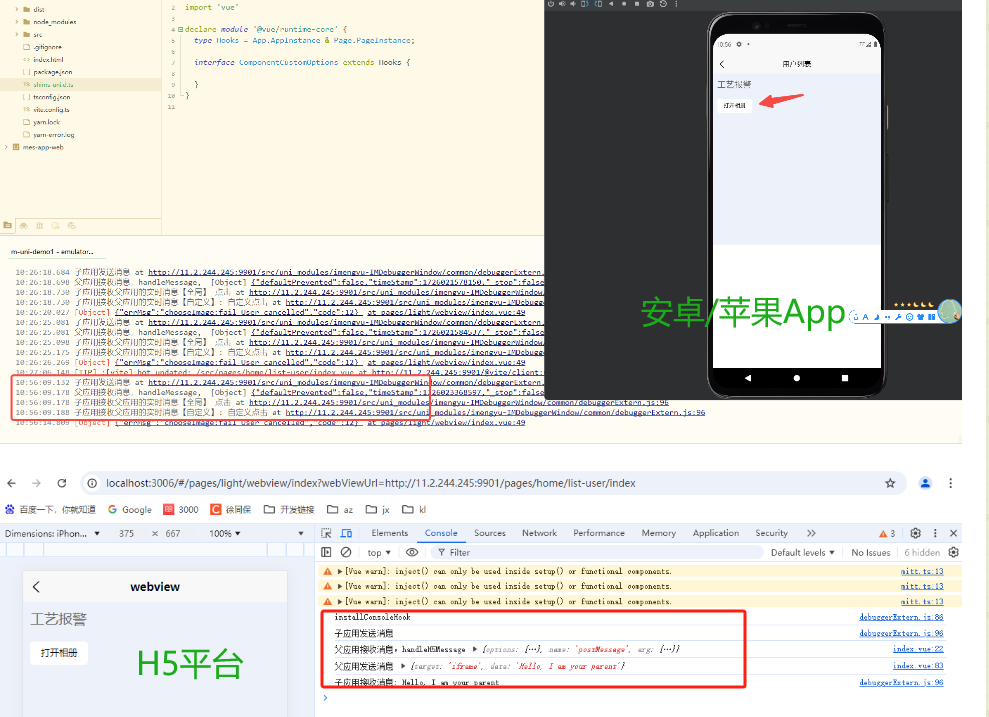
Task: Rotate the emulator left
Action: point(585,4)
